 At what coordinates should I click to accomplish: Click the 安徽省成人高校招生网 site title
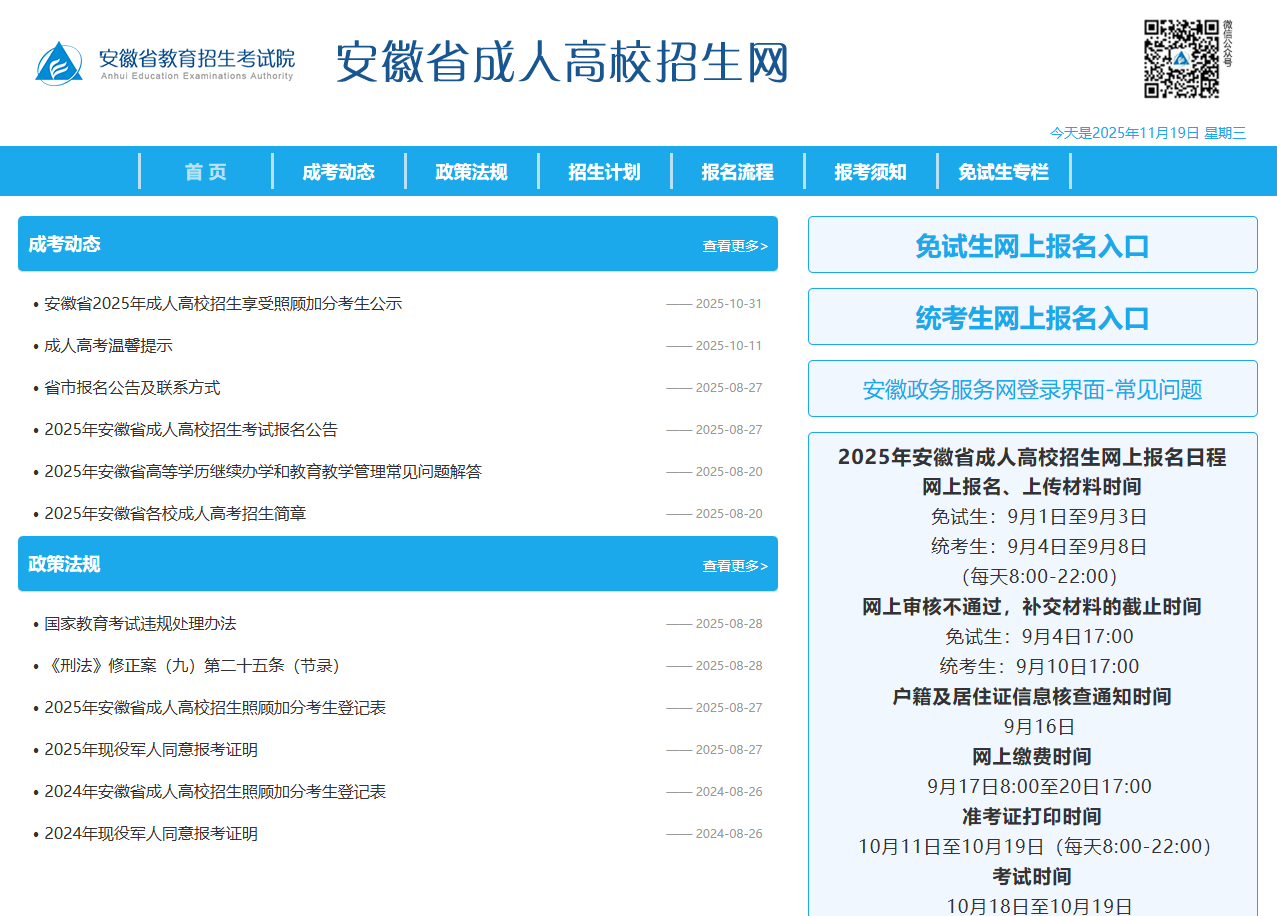[561, 62]
